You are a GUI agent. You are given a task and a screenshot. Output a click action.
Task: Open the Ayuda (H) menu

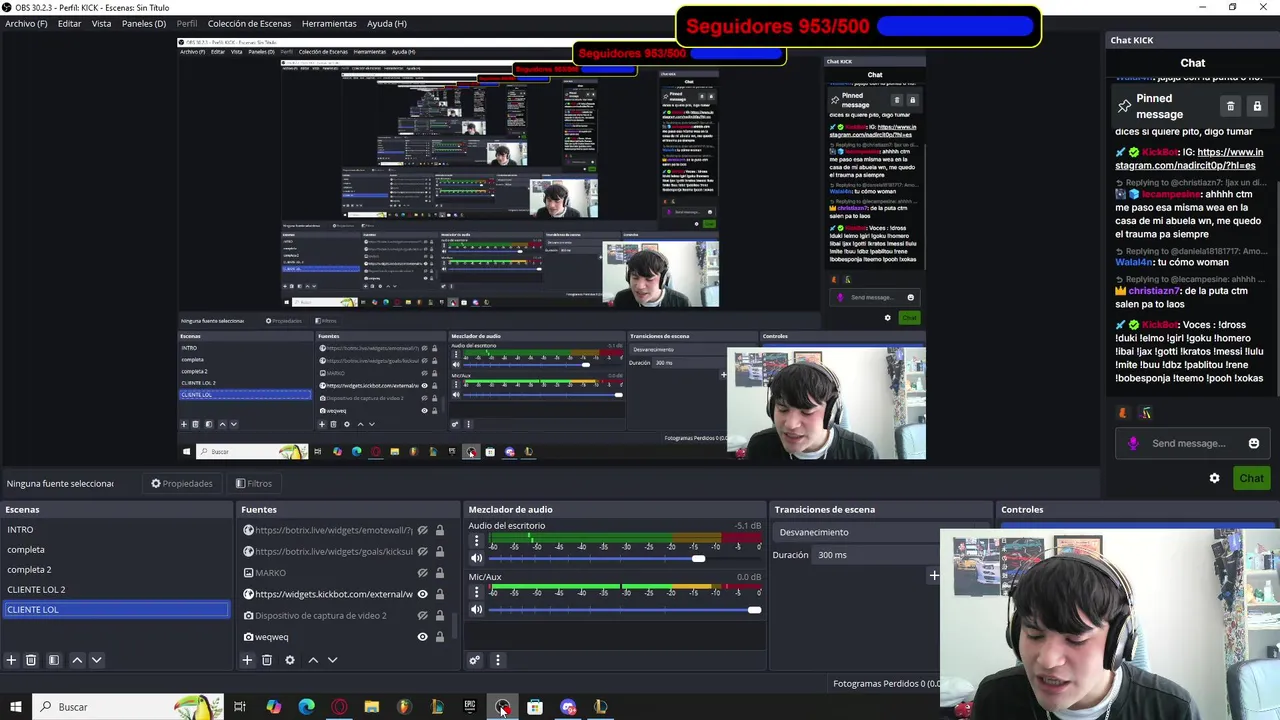tap(386, 23)
